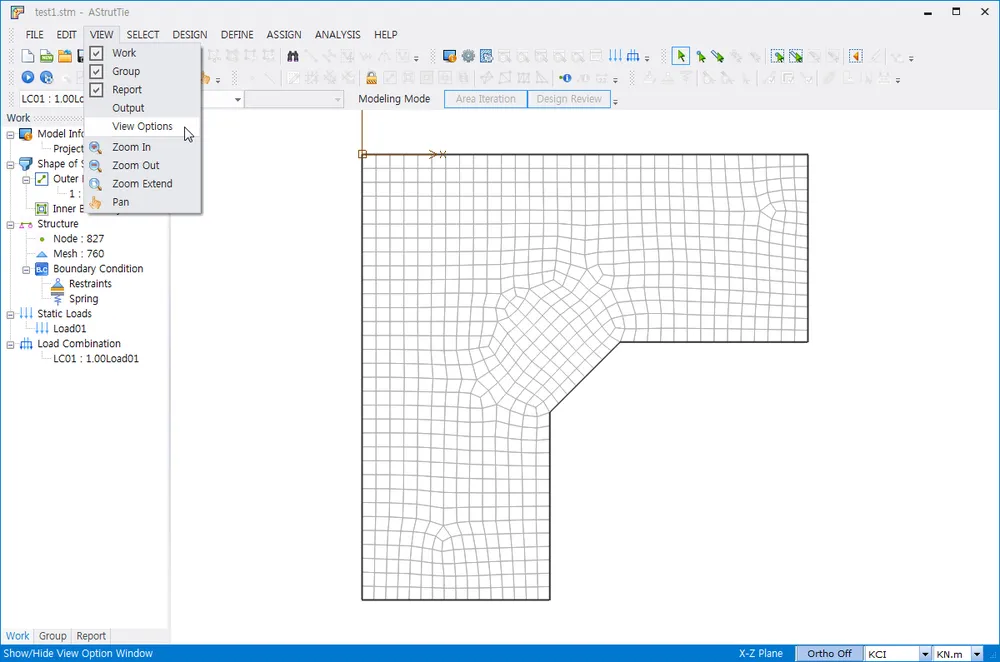Screen dimensions: 1000x662
Task: Uncheck the Work panel checkbox
Action: (x=96, y=53)
